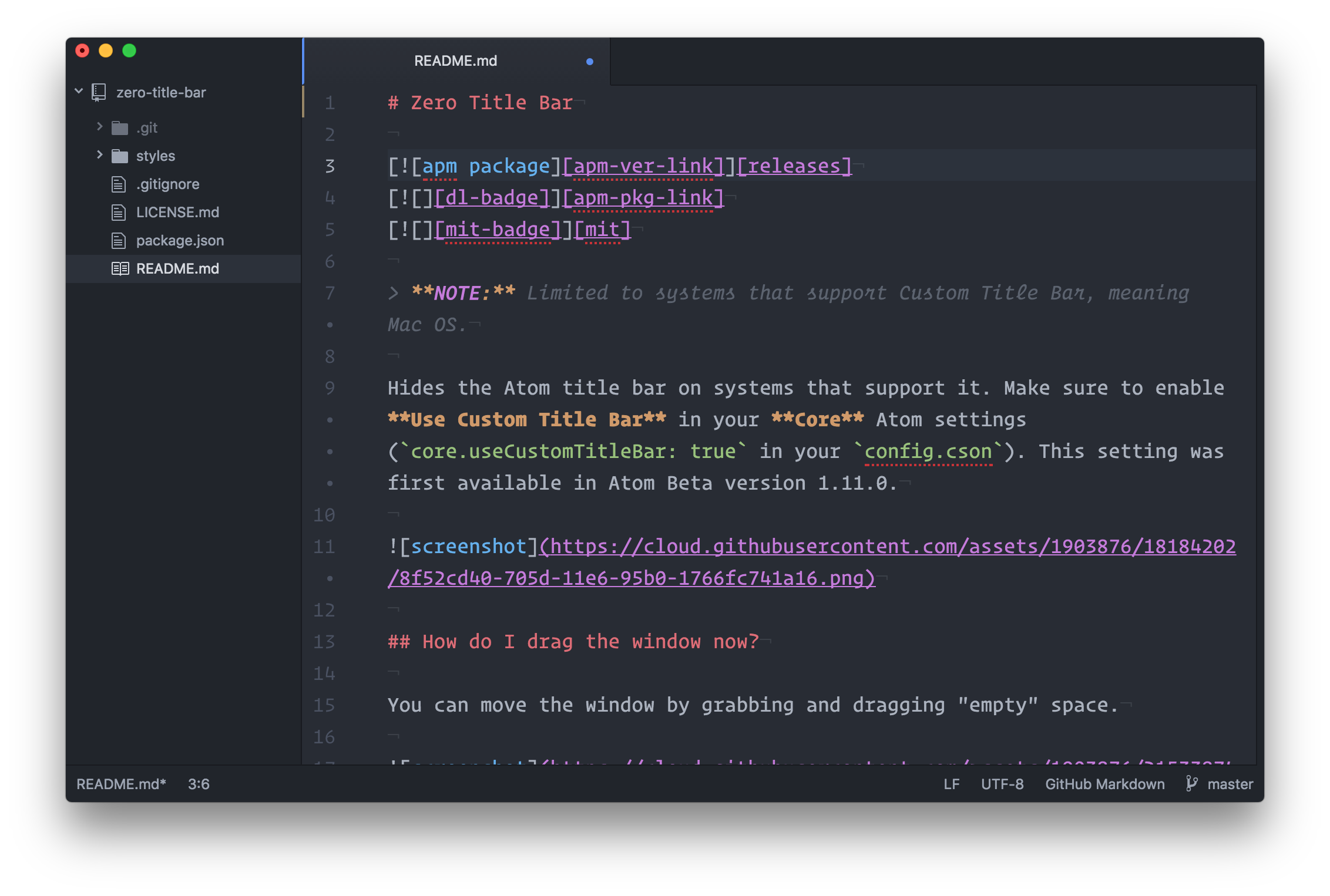
Task: Click the githubusercontent screenshot URL on line 11
Action: (887, 547)
